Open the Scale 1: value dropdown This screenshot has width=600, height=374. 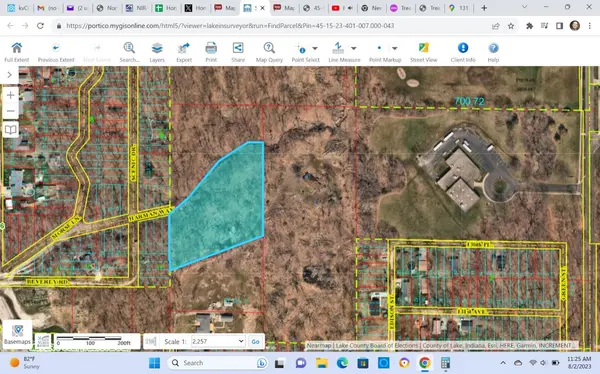coord(218,341)
